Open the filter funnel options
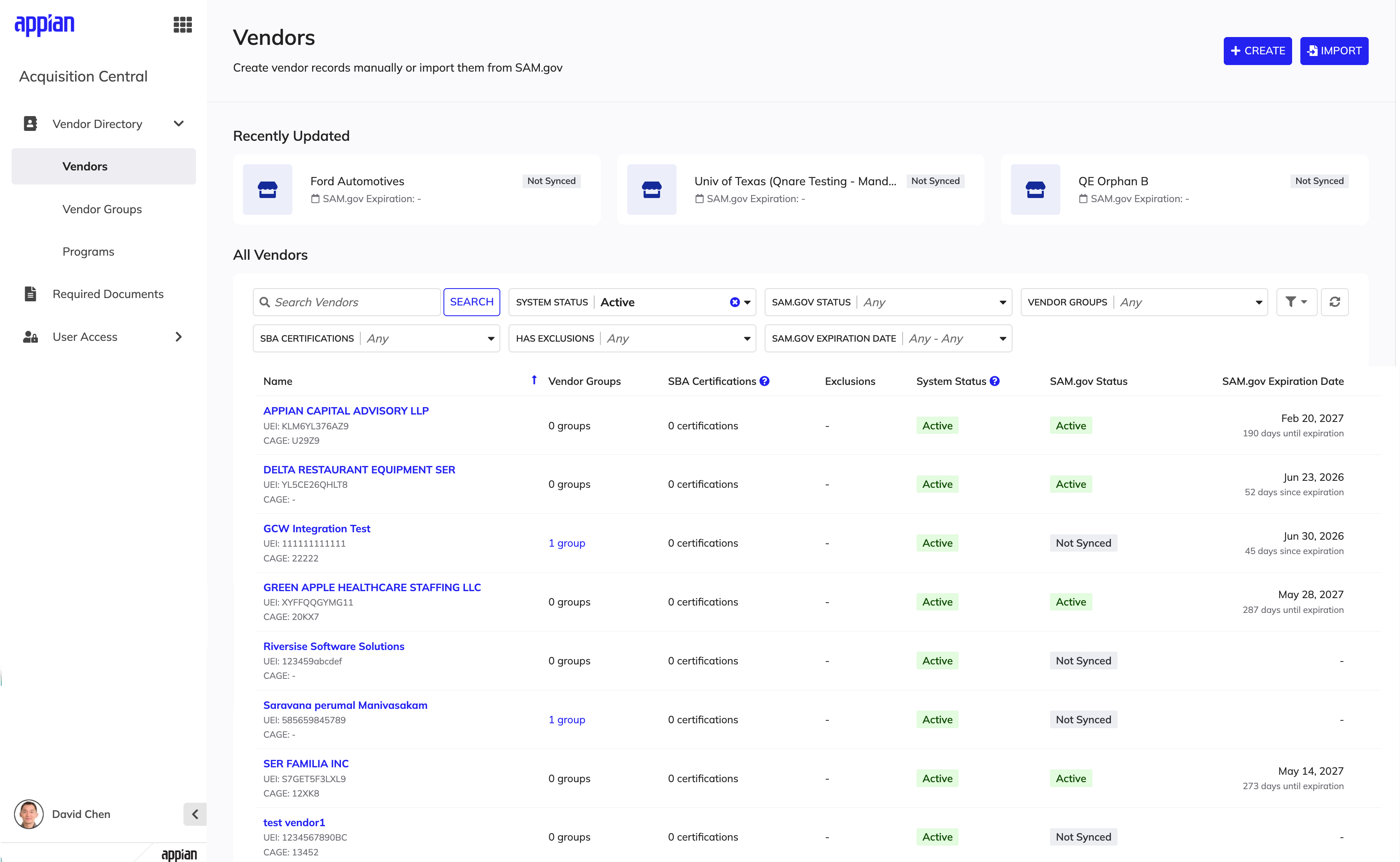 (1296, 302)
